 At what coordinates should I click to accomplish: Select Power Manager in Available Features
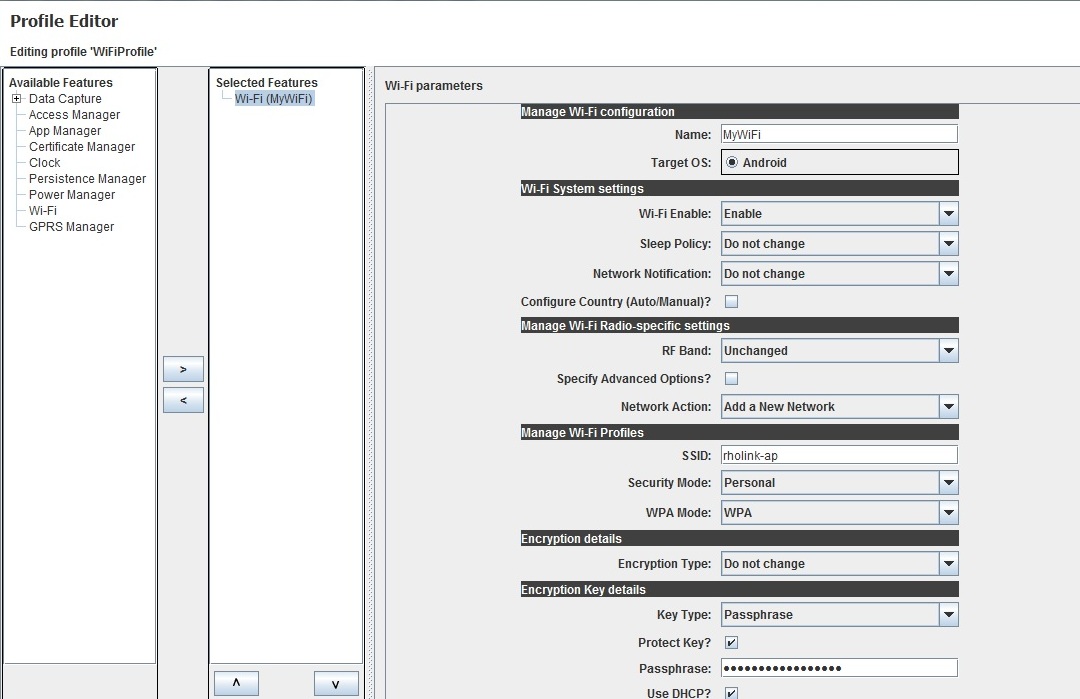point(72,195)
